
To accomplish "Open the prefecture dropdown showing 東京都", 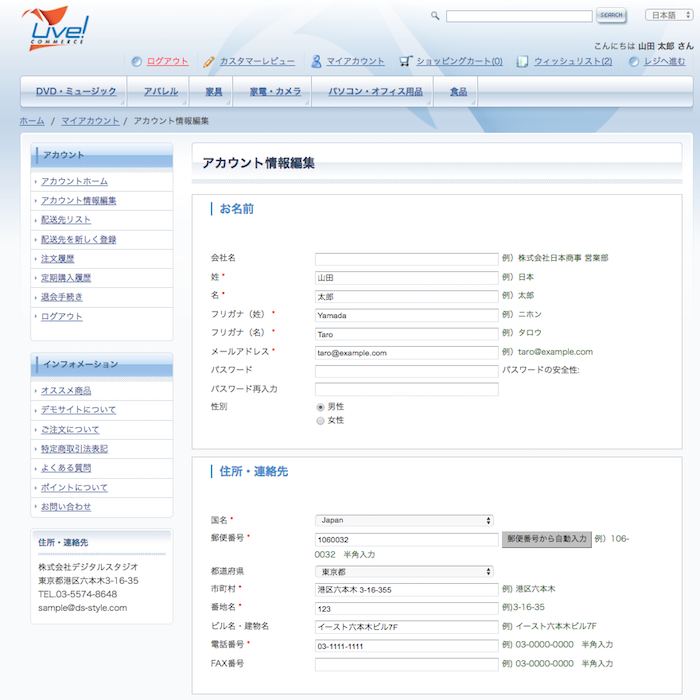I will (405, 572).
